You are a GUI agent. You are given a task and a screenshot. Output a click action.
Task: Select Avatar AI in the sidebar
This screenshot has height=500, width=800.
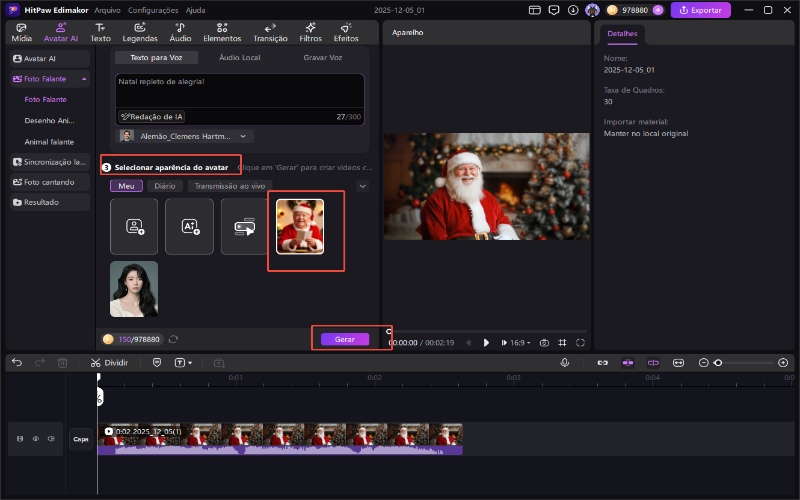tap(50, 59)
